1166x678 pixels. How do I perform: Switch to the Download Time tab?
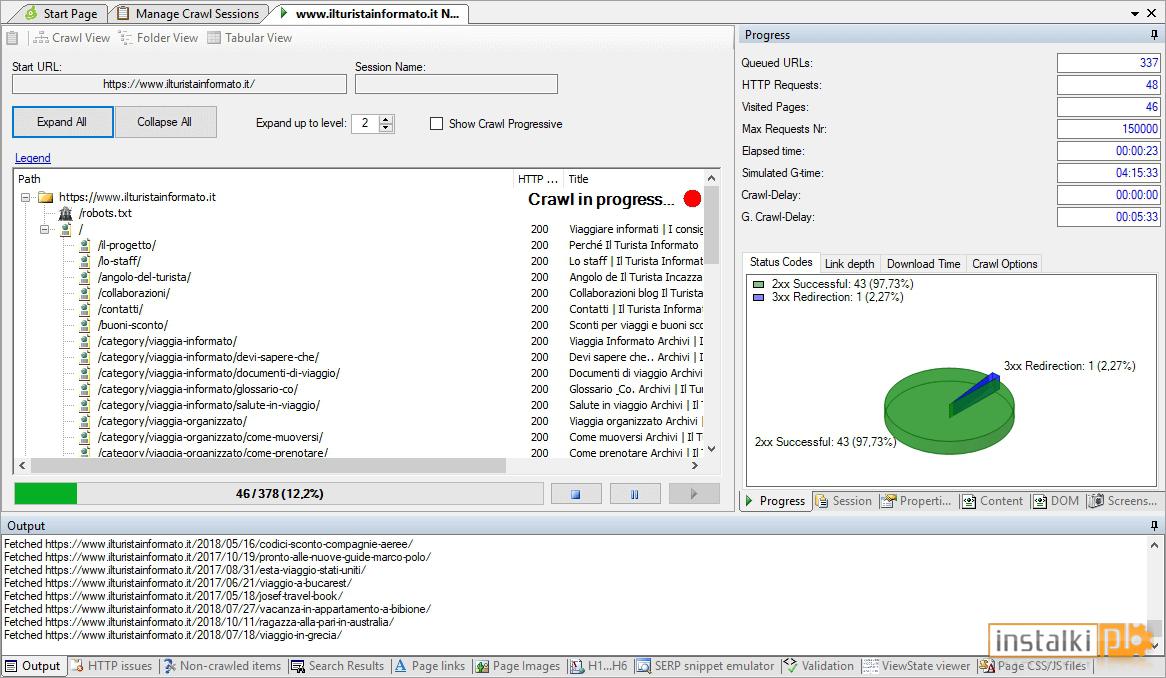click(924, 264)
